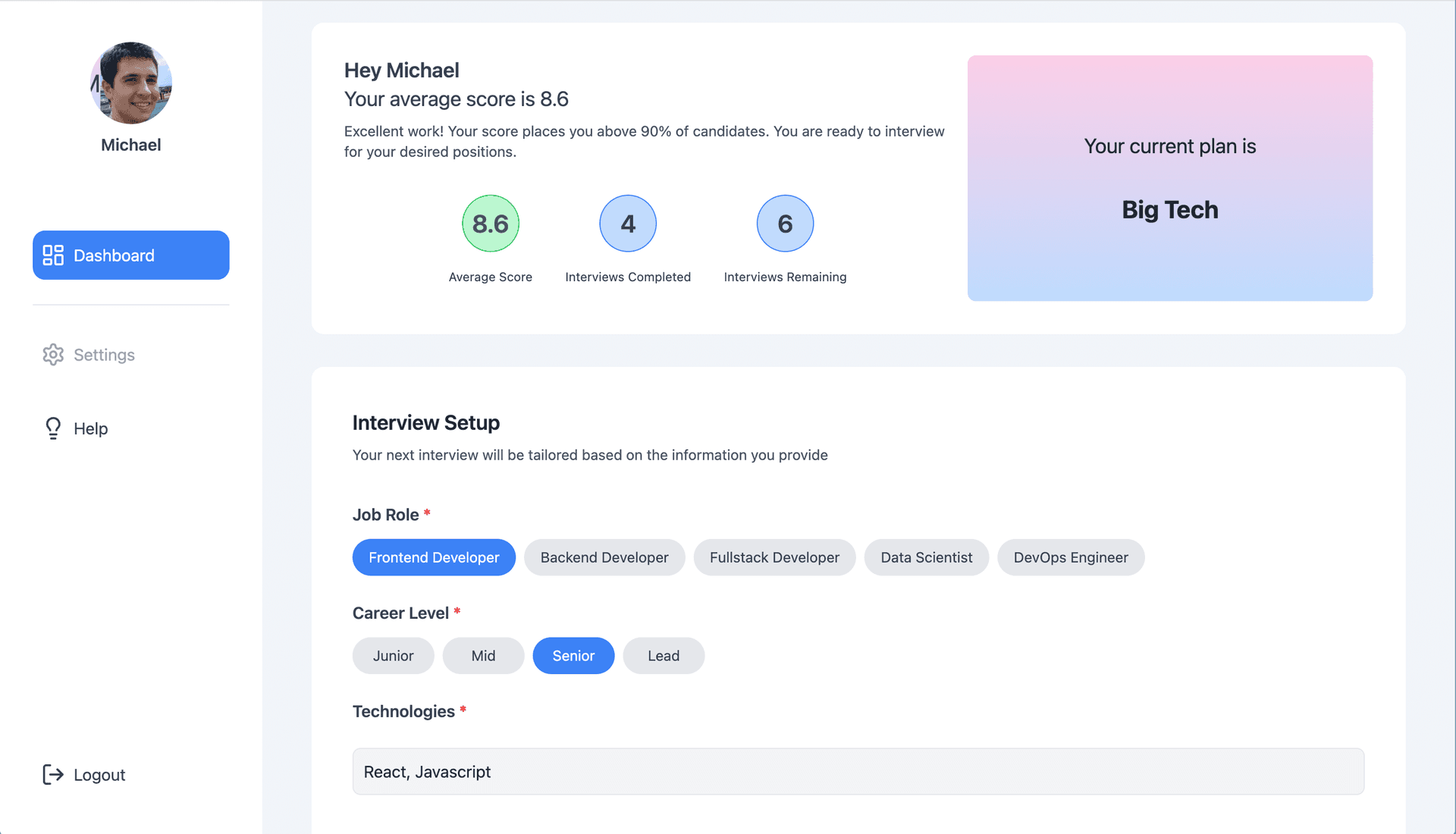Click the profile photo thumbnail
The height and width of the screenshot is (834, 1456).
131,84
